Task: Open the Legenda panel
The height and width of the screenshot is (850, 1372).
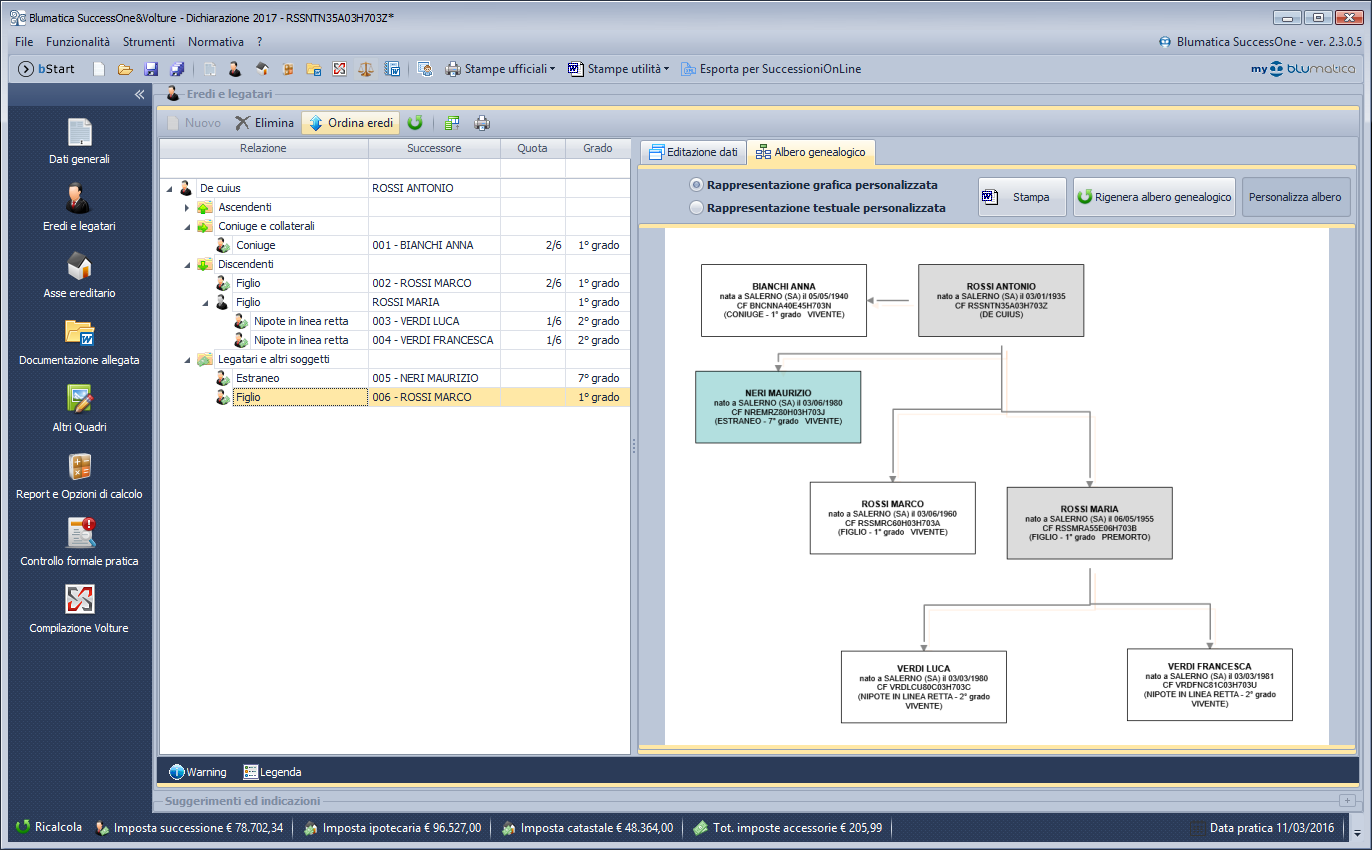Action: click(273, 772)
